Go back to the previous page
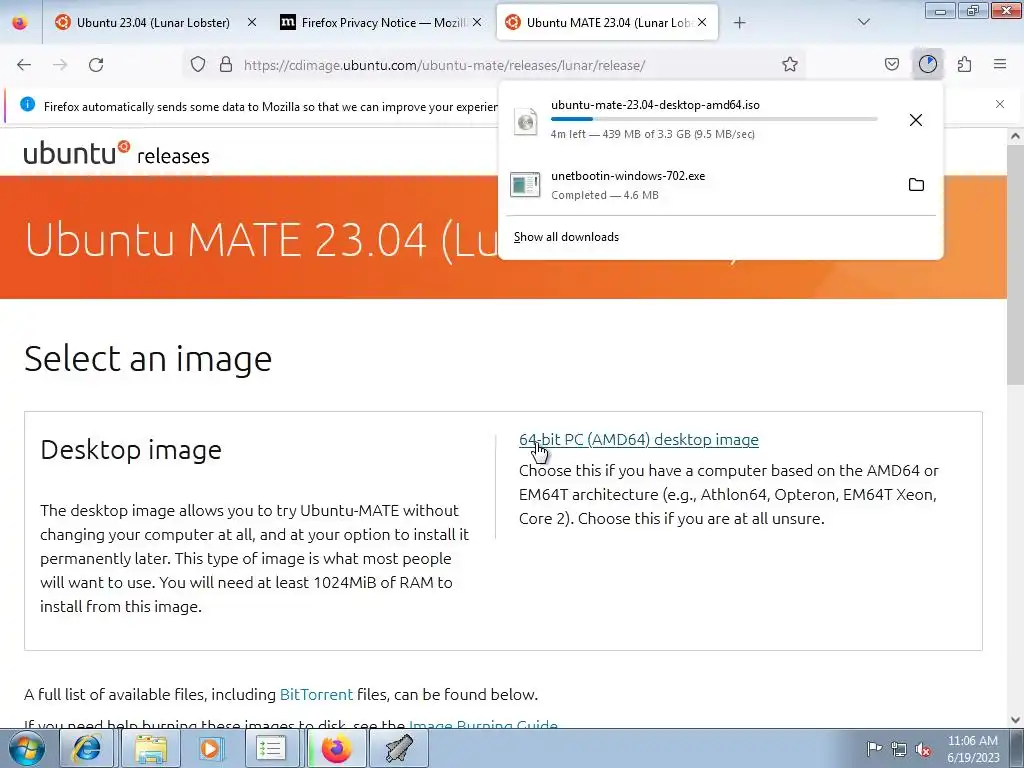 (x=24, y=65)
